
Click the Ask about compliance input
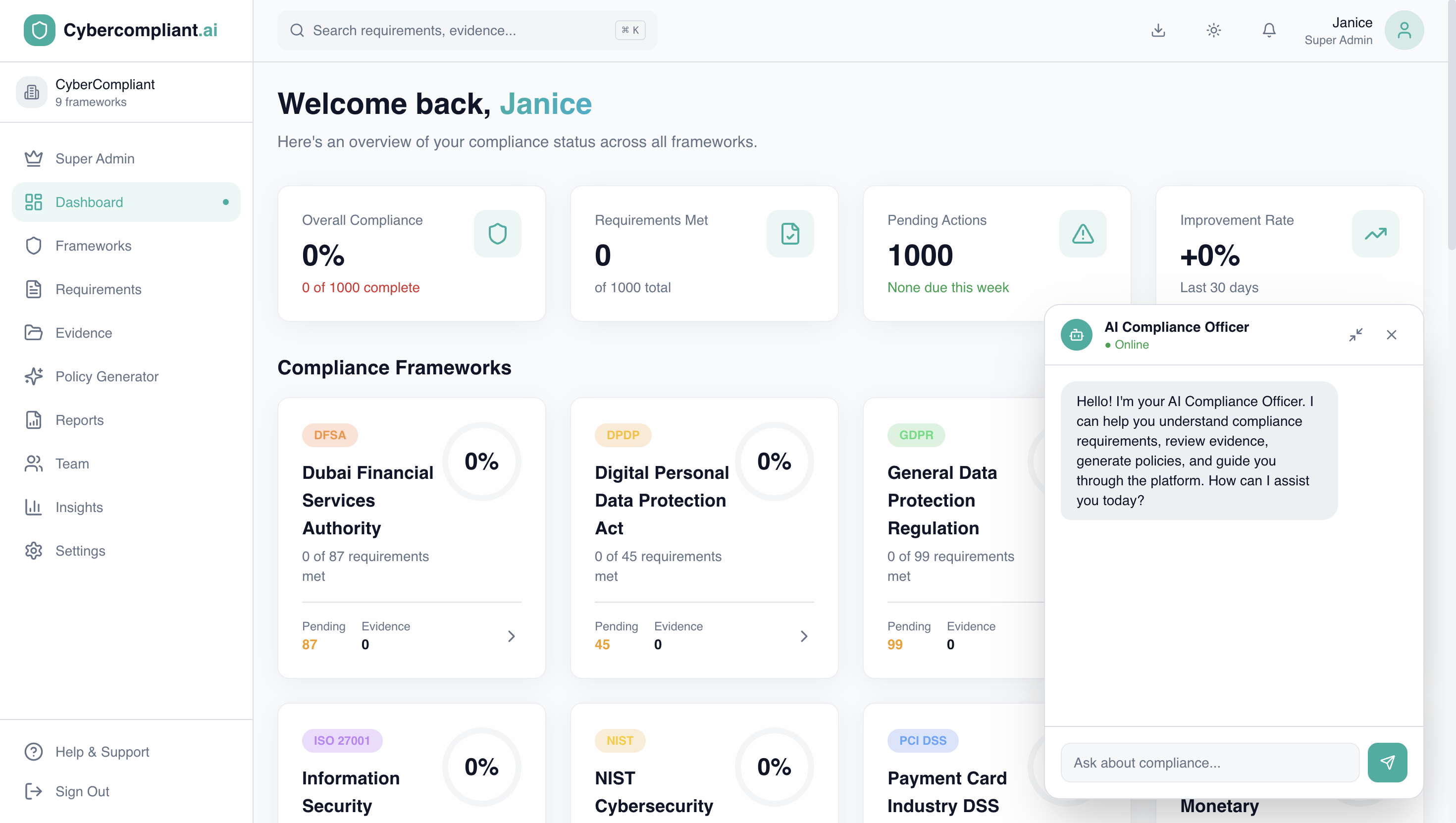(1209, 762)
